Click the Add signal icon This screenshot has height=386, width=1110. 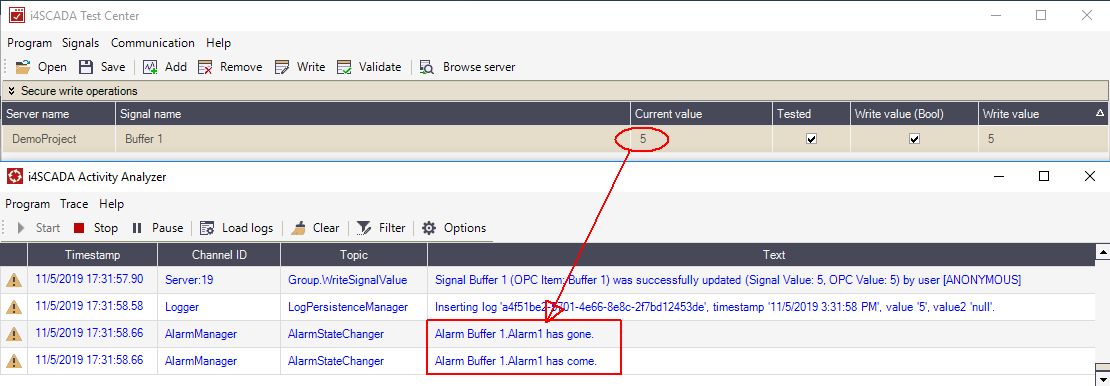pyautogui.click(x=150, y=67)
